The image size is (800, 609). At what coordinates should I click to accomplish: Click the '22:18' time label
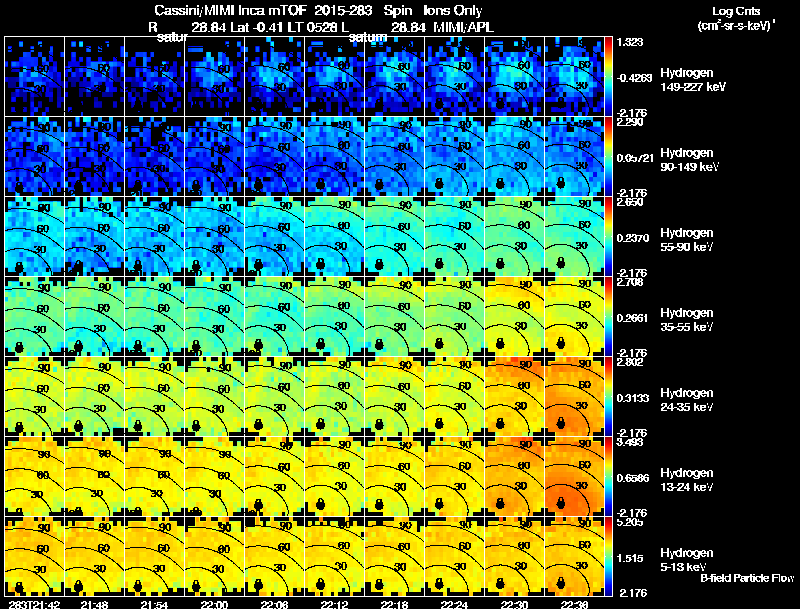[x=394, y=604]
